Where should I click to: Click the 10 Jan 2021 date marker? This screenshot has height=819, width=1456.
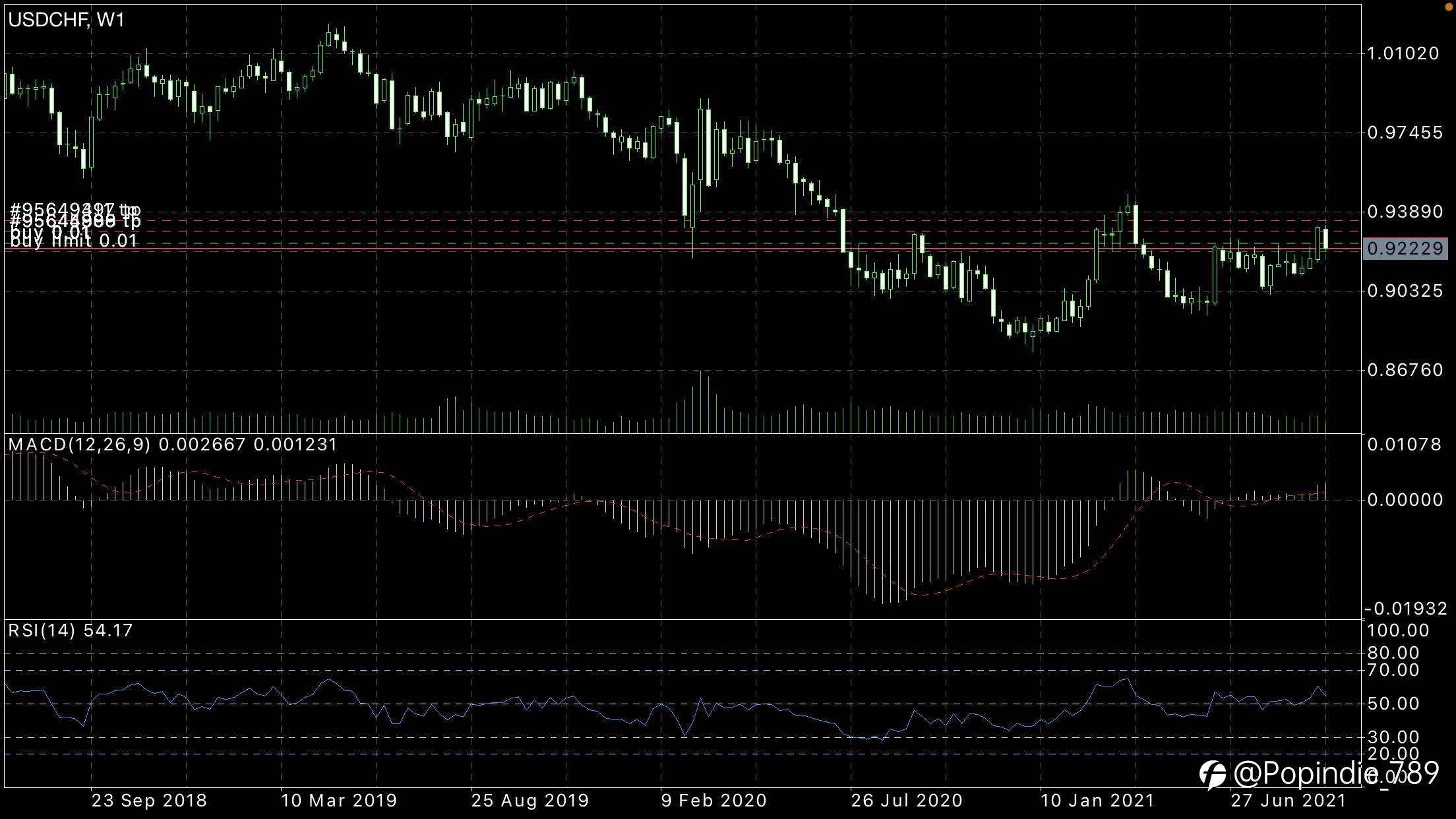[x=1097, y=801]
